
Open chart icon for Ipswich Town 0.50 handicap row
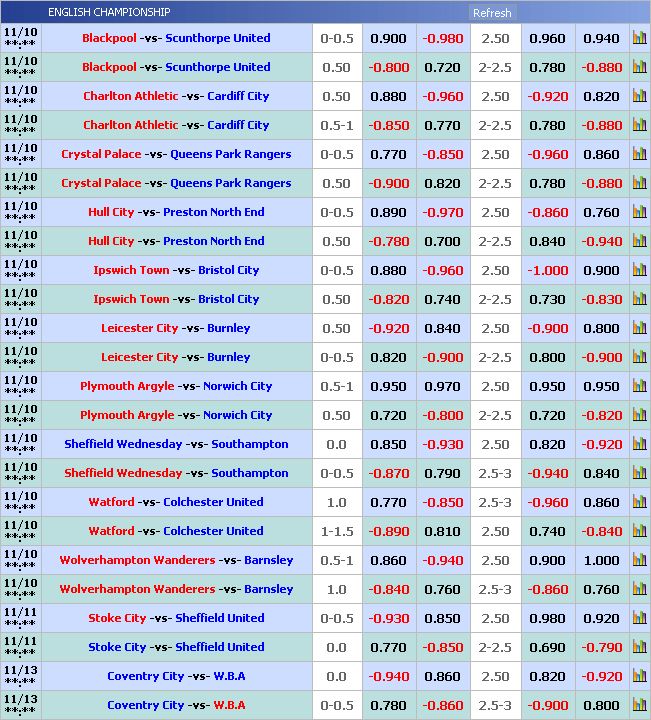pyautogui.click(x=639, y=299)
